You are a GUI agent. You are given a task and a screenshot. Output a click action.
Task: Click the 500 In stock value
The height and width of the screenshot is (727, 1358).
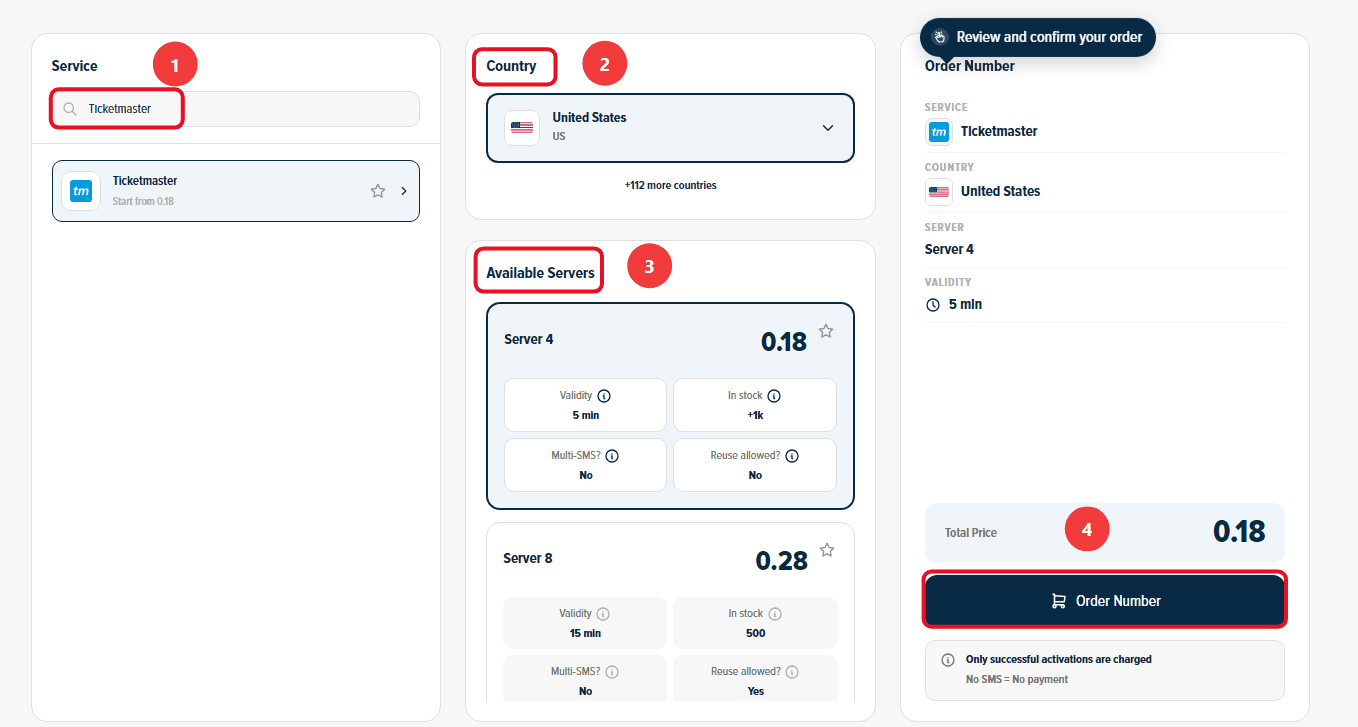(x=756, y=633)
